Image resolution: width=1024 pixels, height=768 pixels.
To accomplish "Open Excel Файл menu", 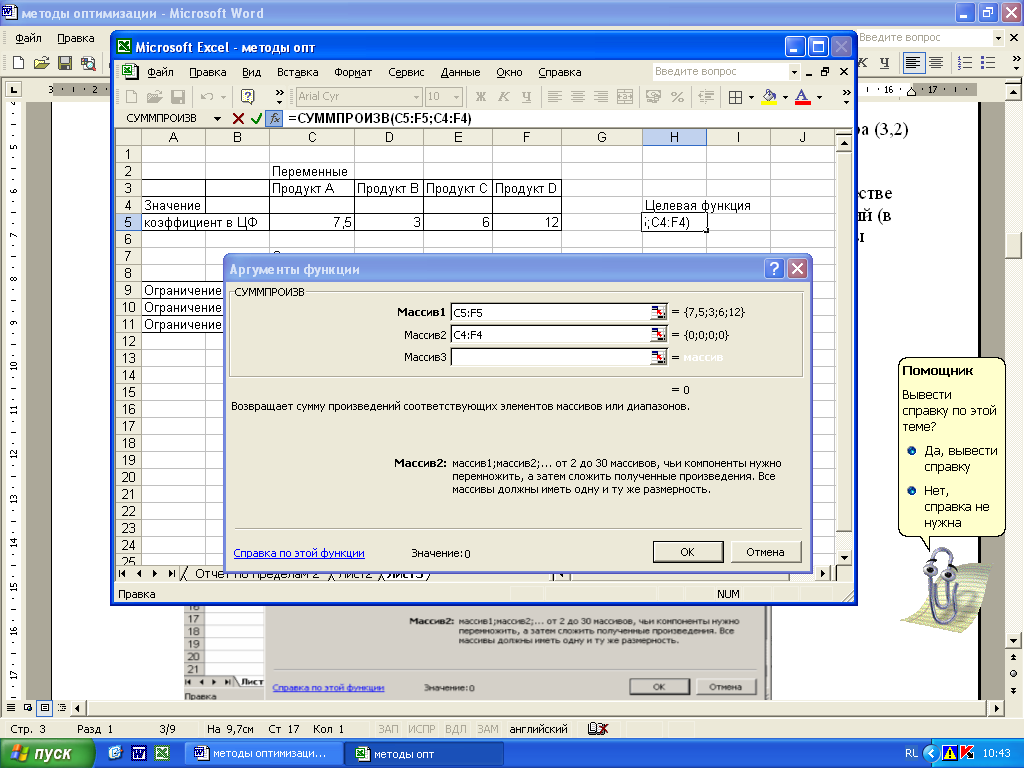I will [x=160, y=72].
